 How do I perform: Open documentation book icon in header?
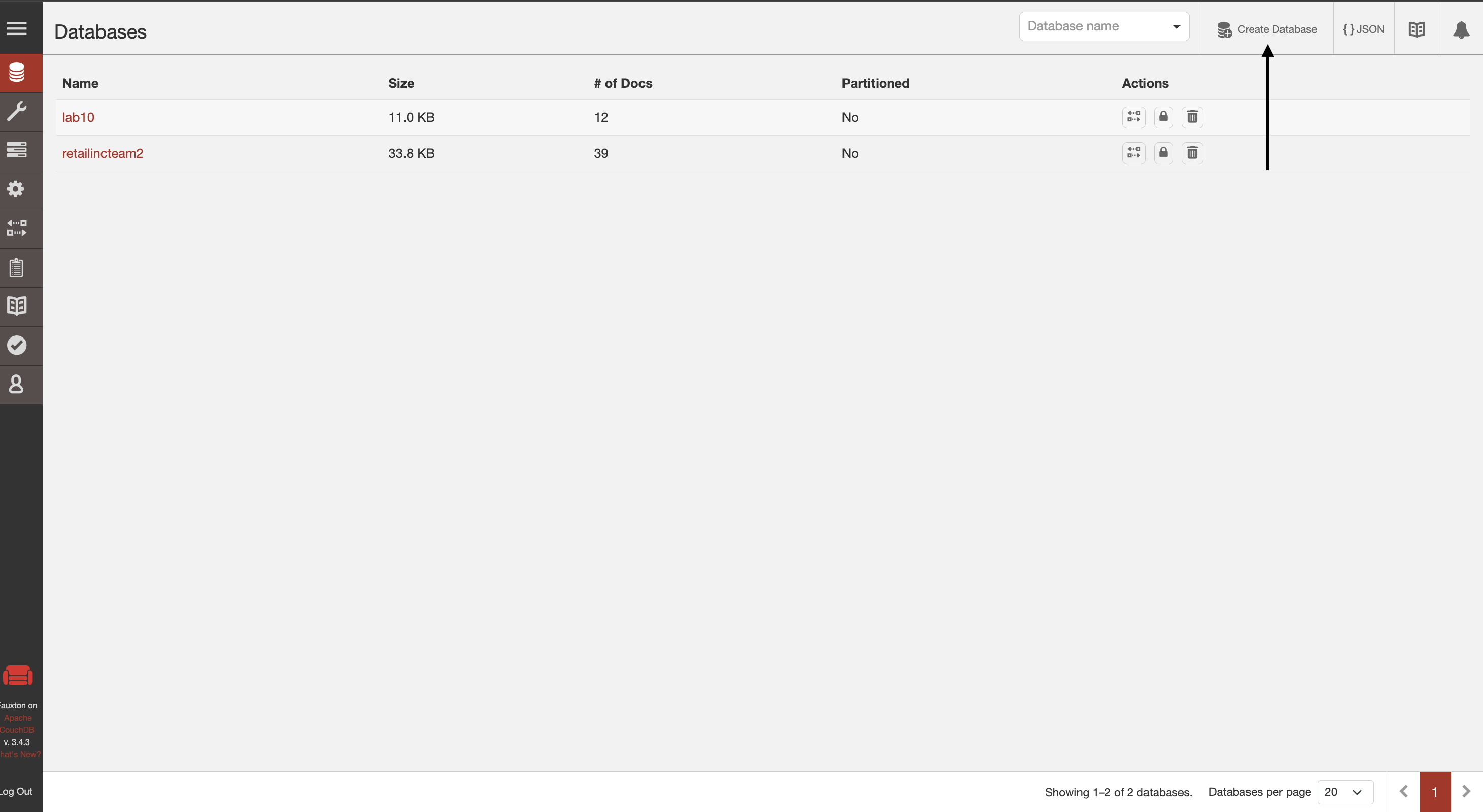1416,29
